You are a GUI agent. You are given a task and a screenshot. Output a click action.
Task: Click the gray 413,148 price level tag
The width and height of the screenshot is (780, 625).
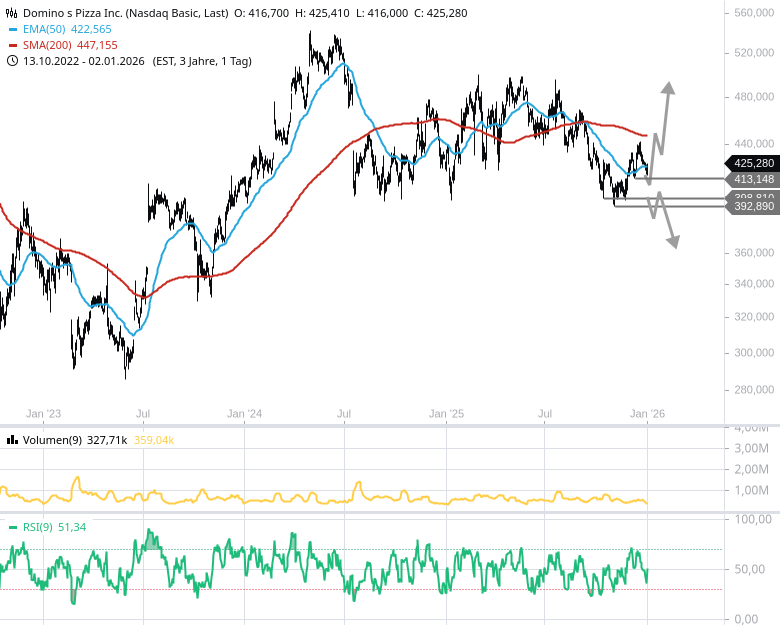click(751, 179)
